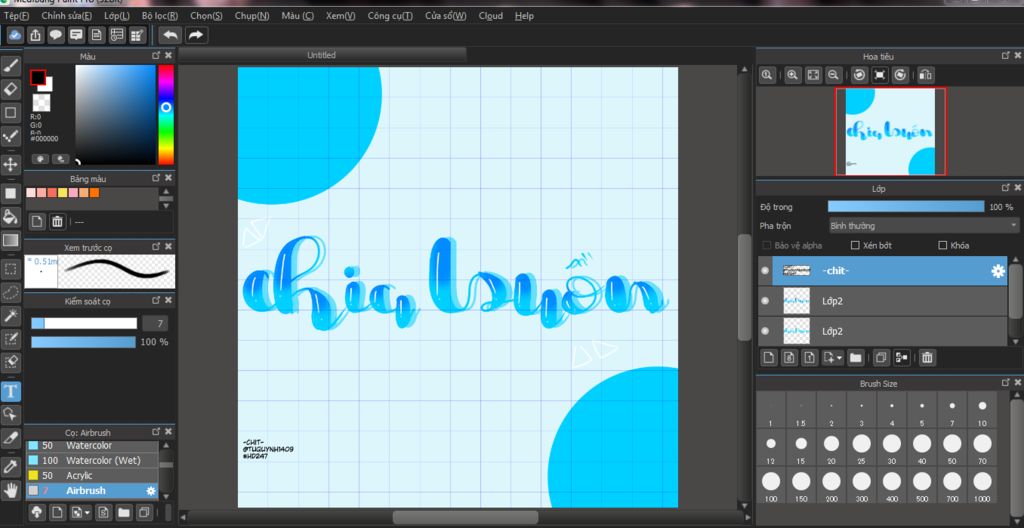Open the Tệp menu
This screenshot has width=1024, height=528.
click(17, 16)
